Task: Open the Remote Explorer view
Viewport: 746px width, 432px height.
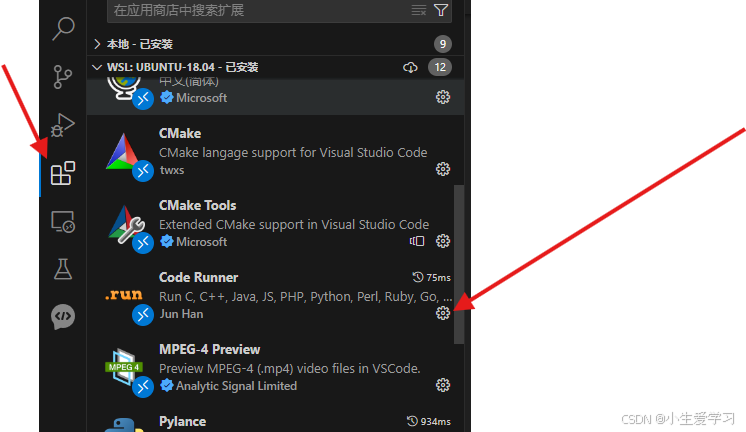Action: point(63,222)
